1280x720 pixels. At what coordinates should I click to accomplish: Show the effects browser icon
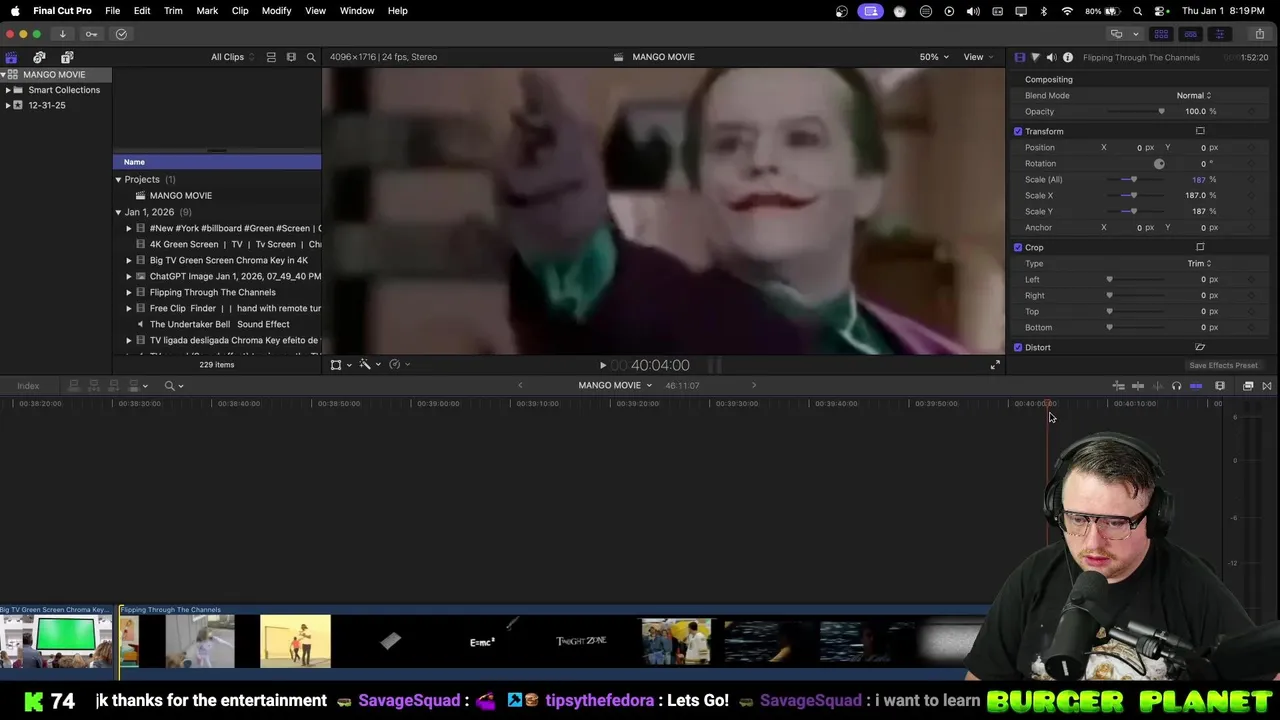[x=1248, y=386]
